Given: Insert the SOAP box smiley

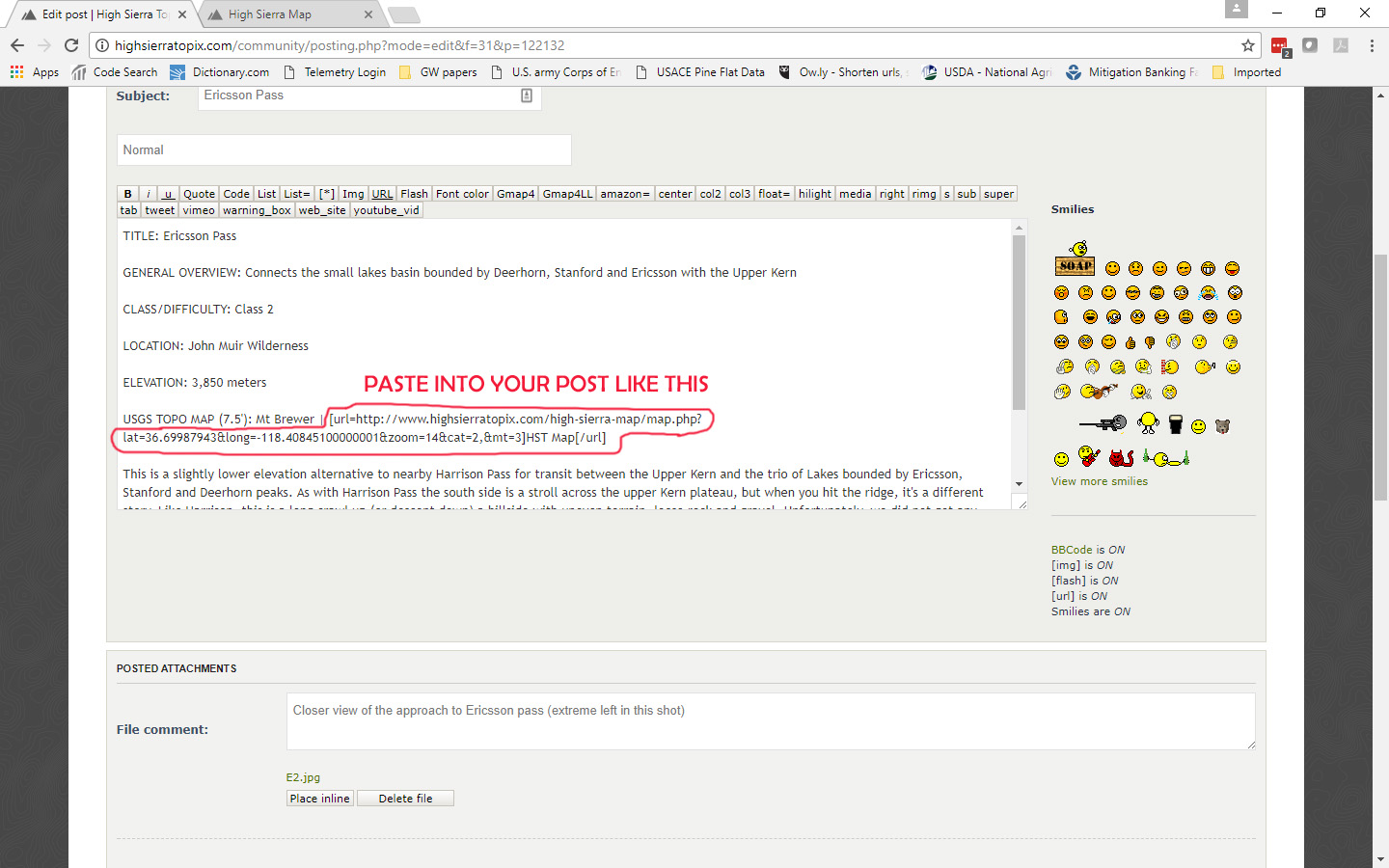Looking at the screenshot, I should coord(1075,258).
